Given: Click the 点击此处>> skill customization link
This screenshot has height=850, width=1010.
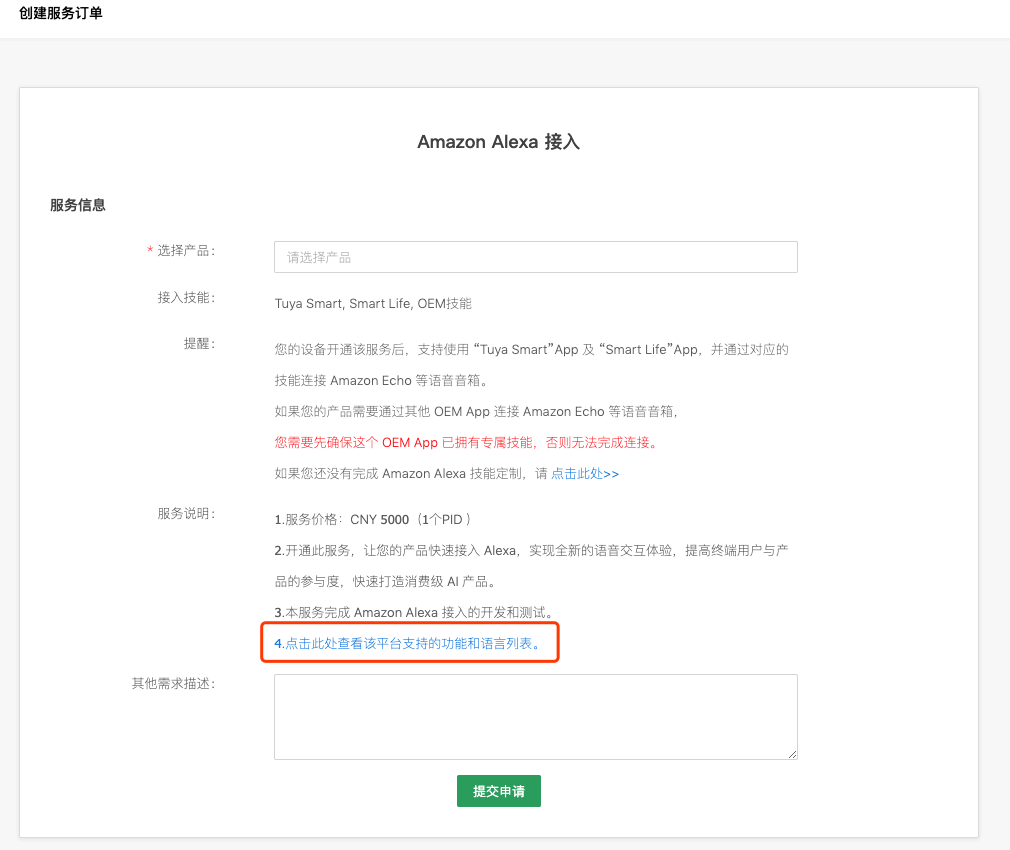Looking at the screenshot, I should 585,474.
